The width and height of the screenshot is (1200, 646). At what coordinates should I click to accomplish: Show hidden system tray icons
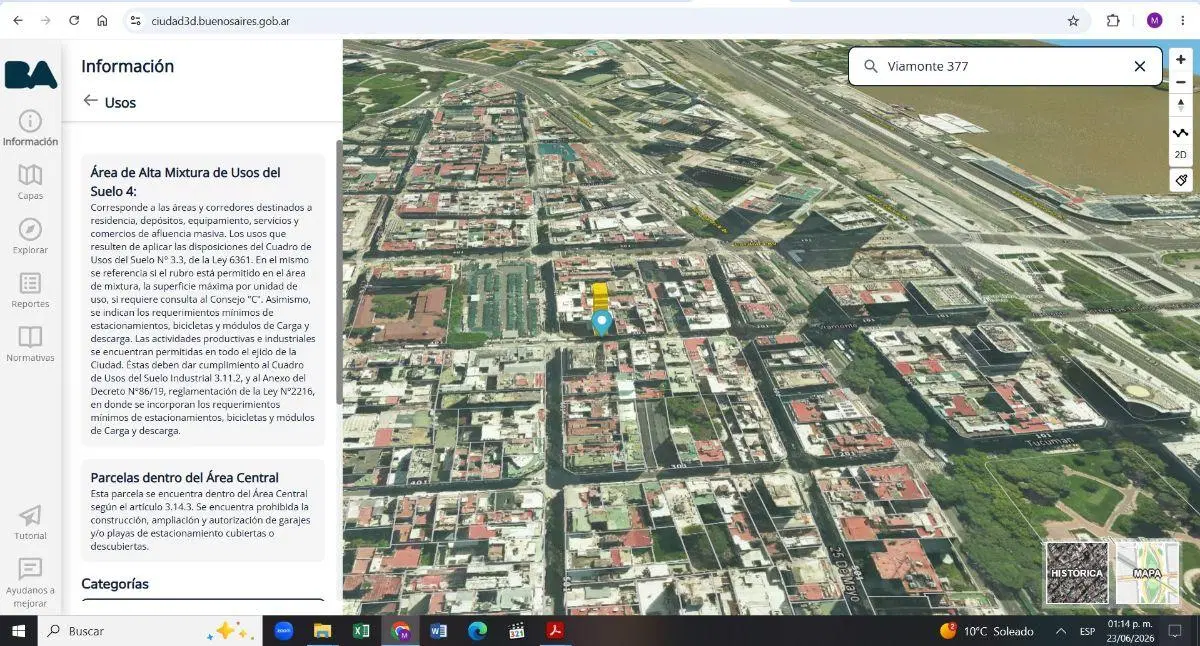pos(1060,631)
